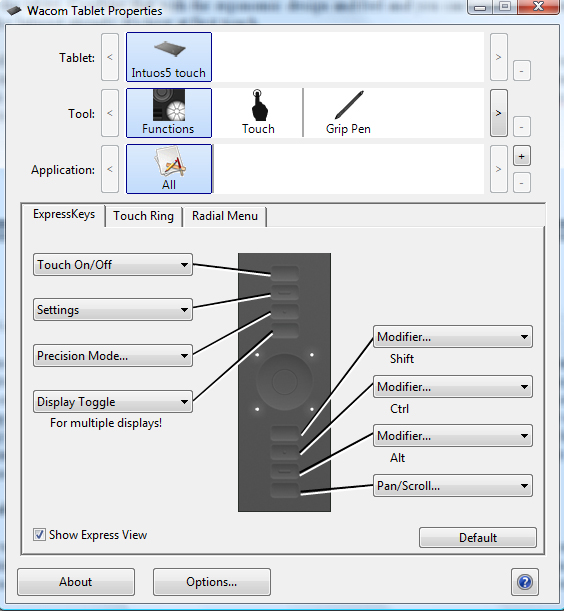The height and width of the screenshot is (611, 564).
Task: Switch to the Radial Menu tab
Action: pos(225,216)
